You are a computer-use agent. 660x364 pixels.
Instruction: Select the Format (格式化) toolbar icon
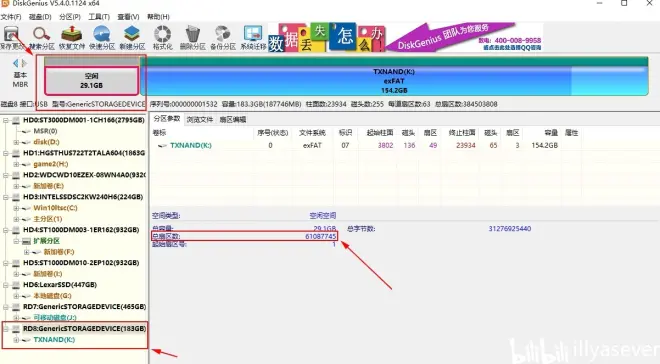162,38
